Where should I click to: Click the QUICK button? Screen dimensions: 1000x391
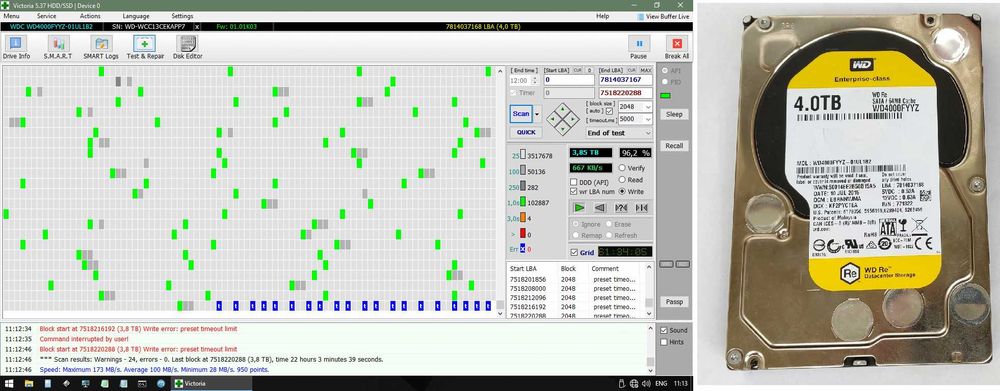(526, 133)
